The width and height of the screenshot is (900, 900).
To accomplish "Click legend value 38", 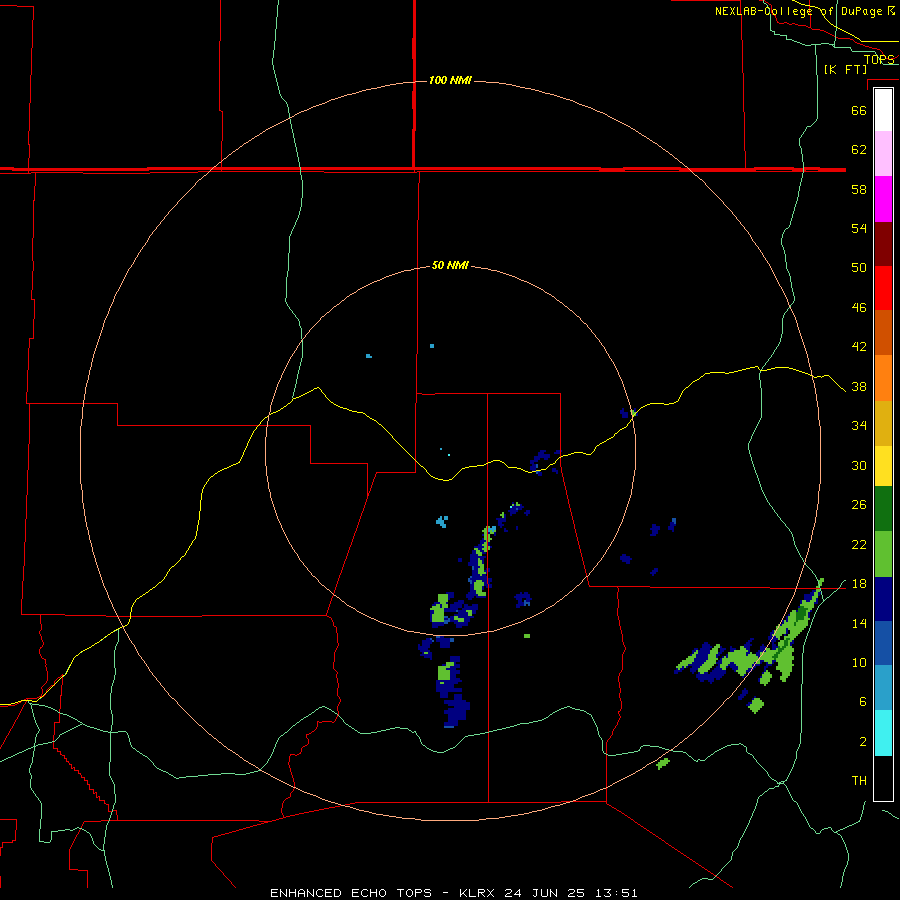I will (x=859, y=387).
